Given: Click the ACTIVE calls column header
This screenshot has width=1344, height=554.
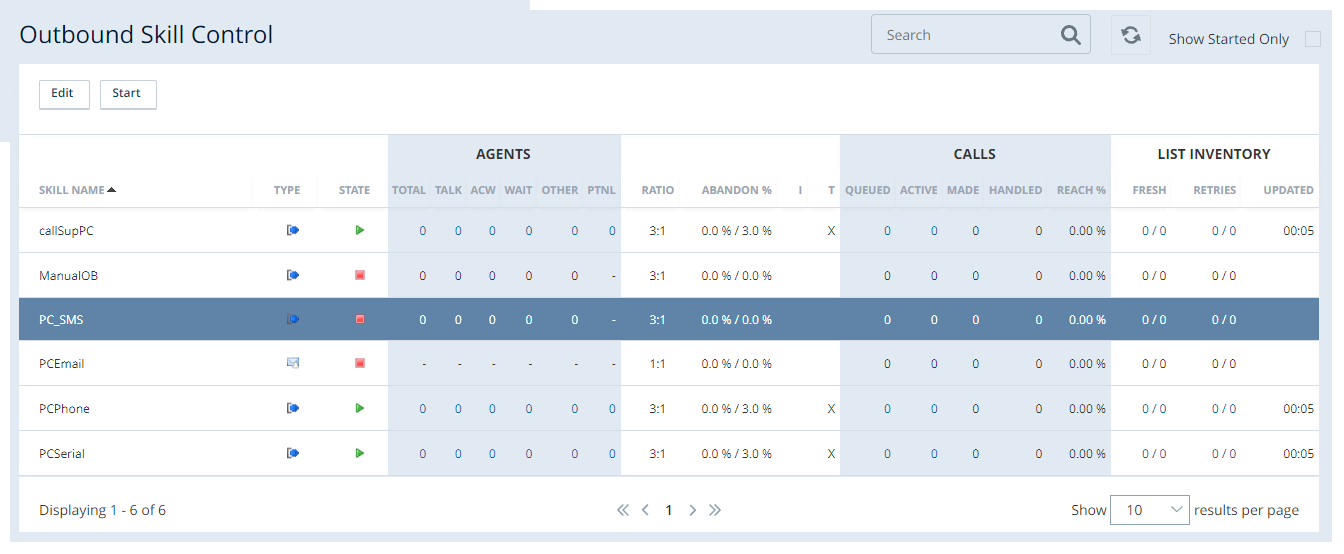Looking at the screenshot, I should point(918,190).
